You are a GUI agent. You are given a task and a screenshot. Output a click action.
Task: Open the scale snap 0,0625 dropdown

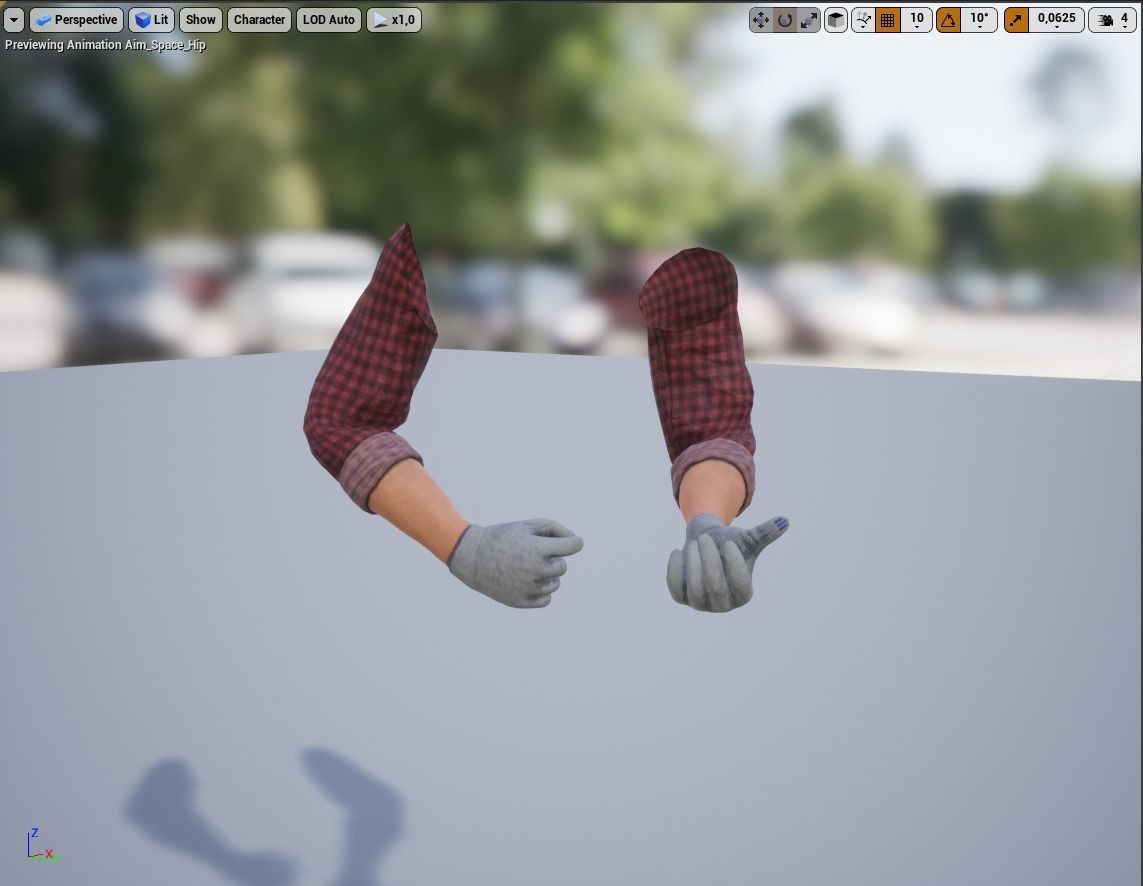[1056, 20]
